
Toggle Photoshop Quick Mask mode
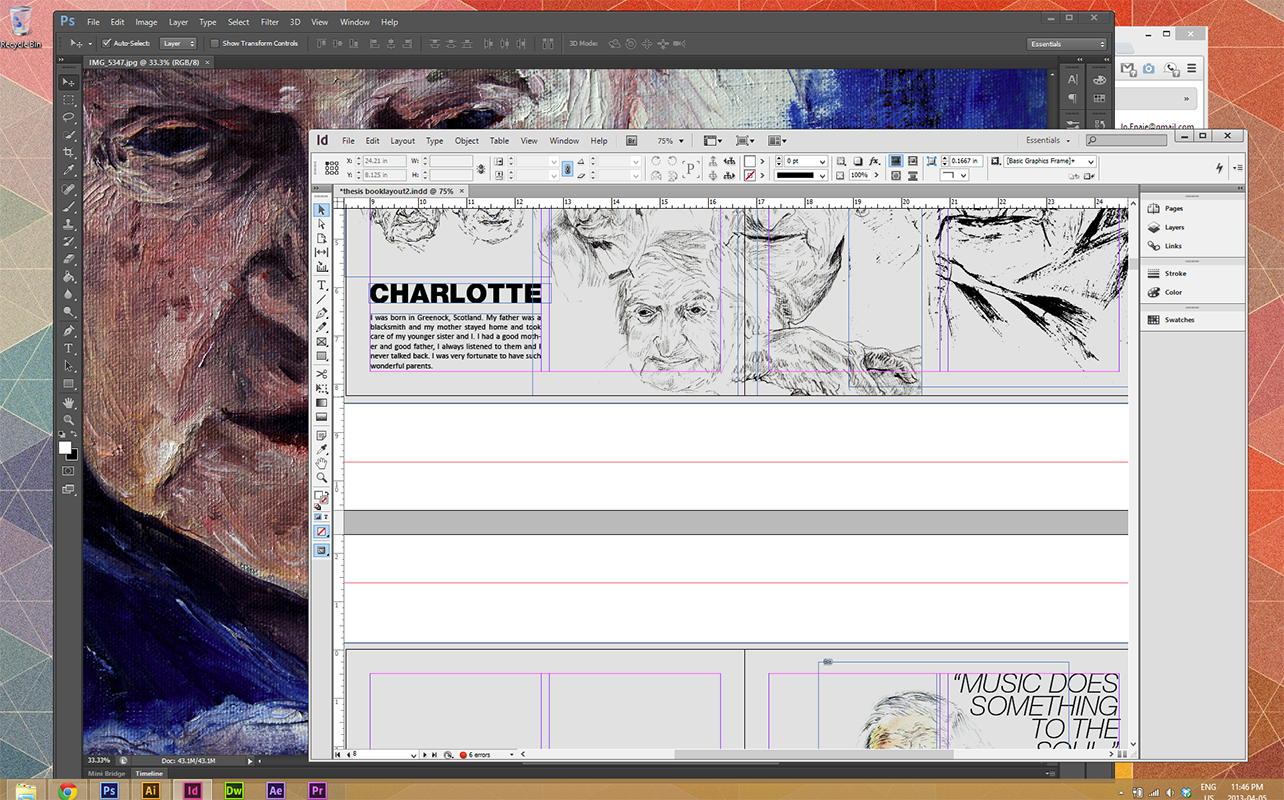click(x=68, y=470)
